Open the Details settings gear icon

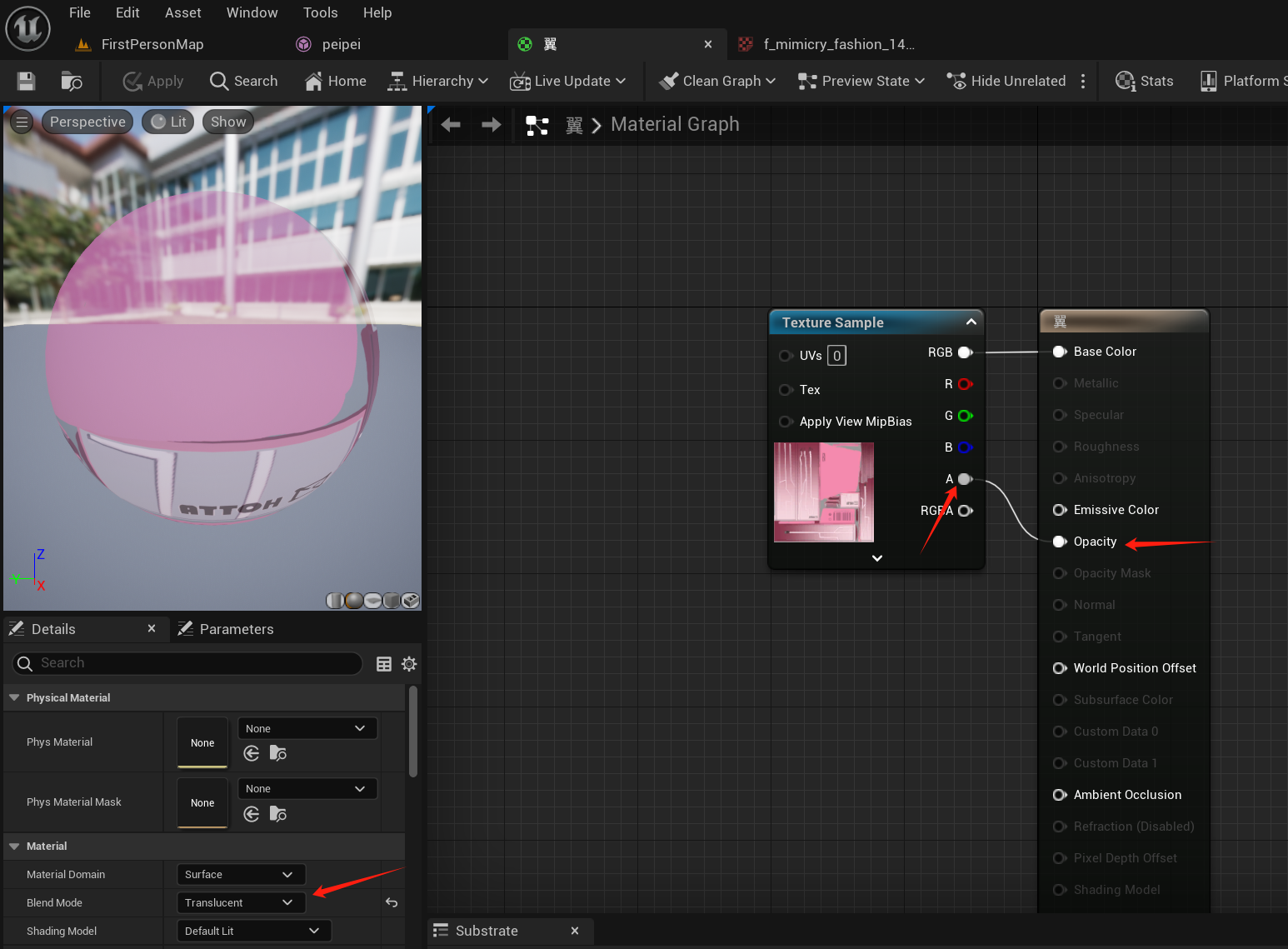coord(409,664)
